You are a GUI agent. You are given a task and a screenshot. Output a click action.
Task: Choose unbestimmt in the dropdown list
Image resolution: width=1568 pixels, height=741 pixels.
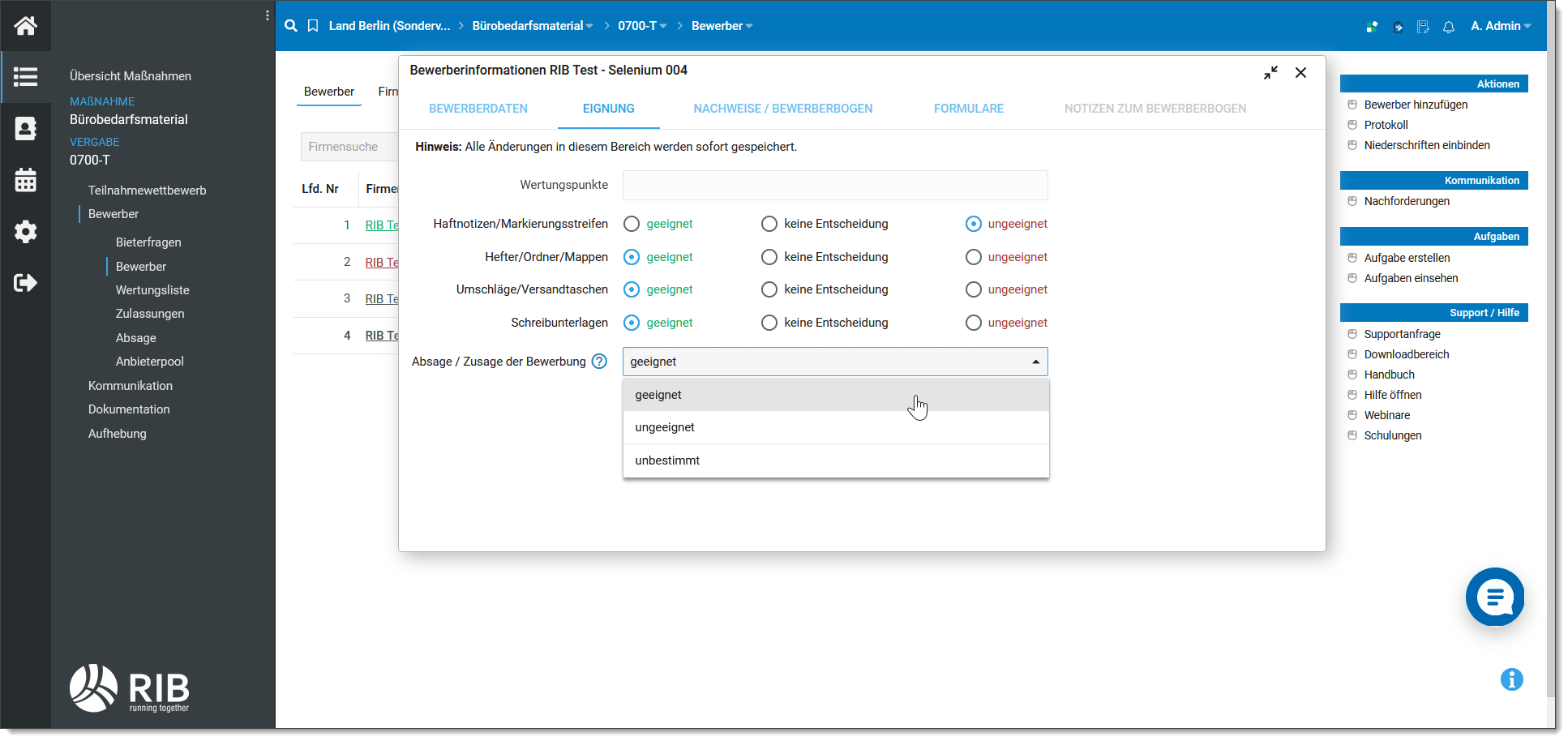pyautogui.click(x=836, y=460)
